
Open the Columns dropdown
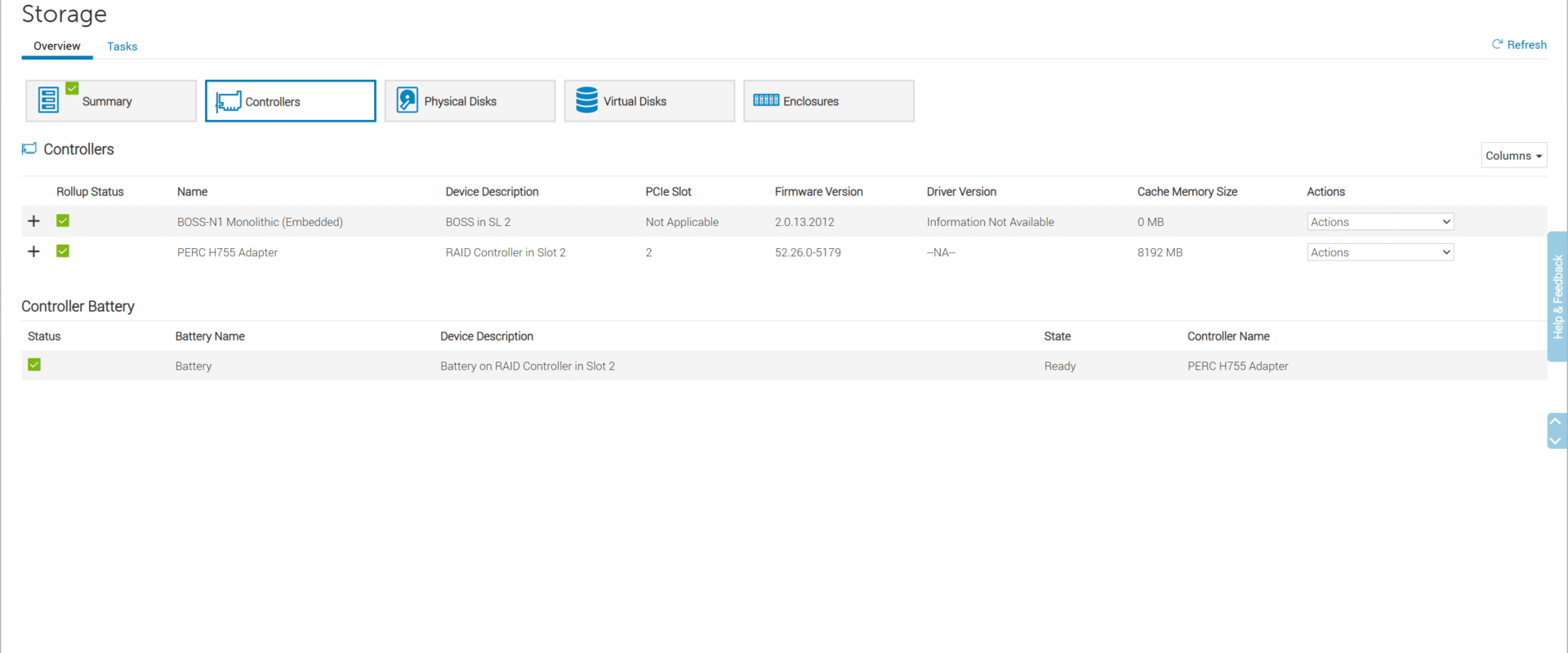1514,155
